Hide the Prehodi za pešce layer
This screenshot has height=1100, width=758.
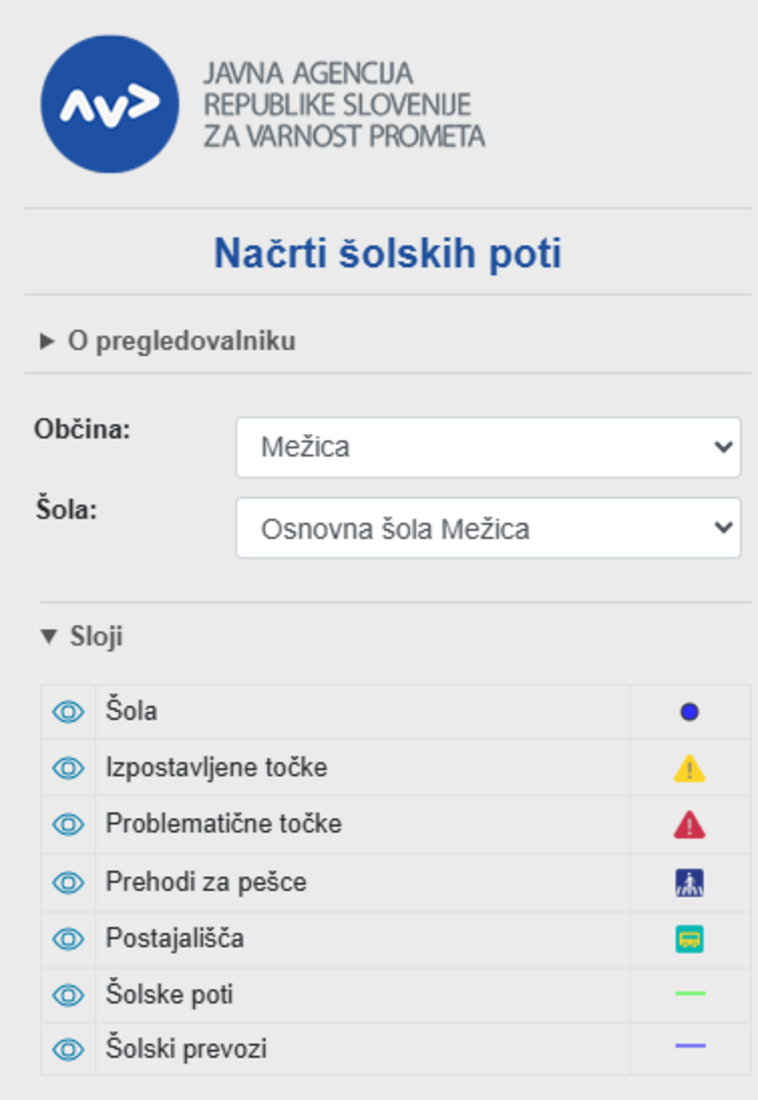(x=68, y=883)
